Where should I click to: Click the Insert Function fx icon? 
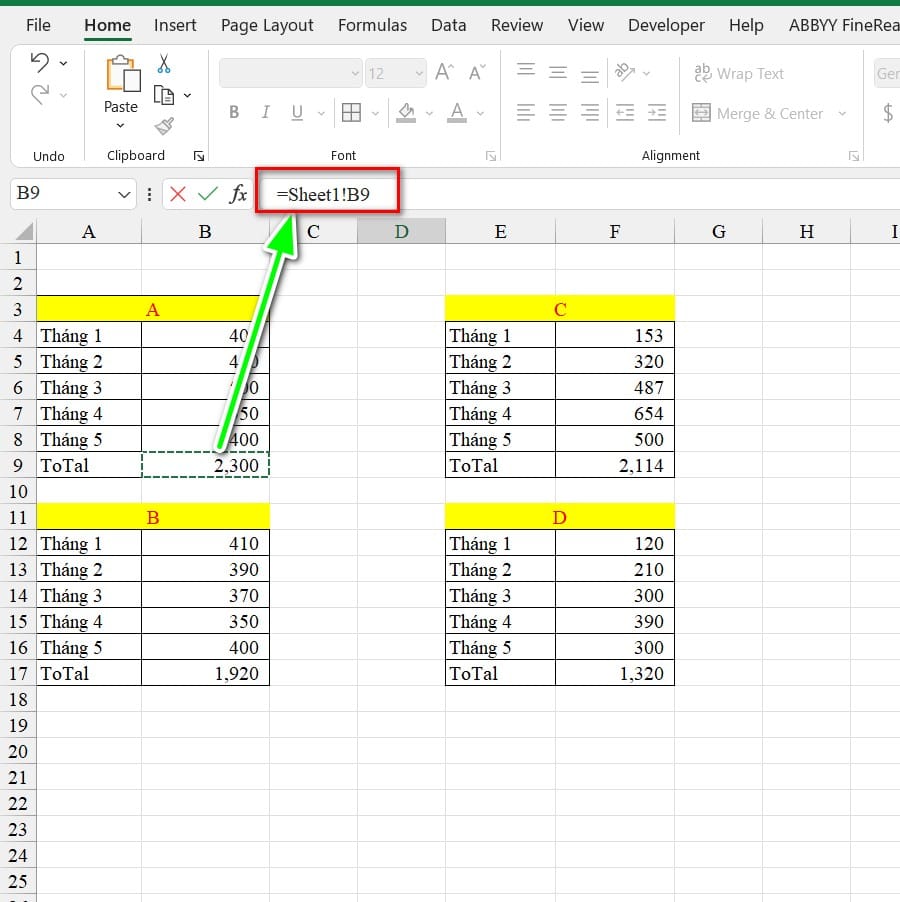coord(238,194)
